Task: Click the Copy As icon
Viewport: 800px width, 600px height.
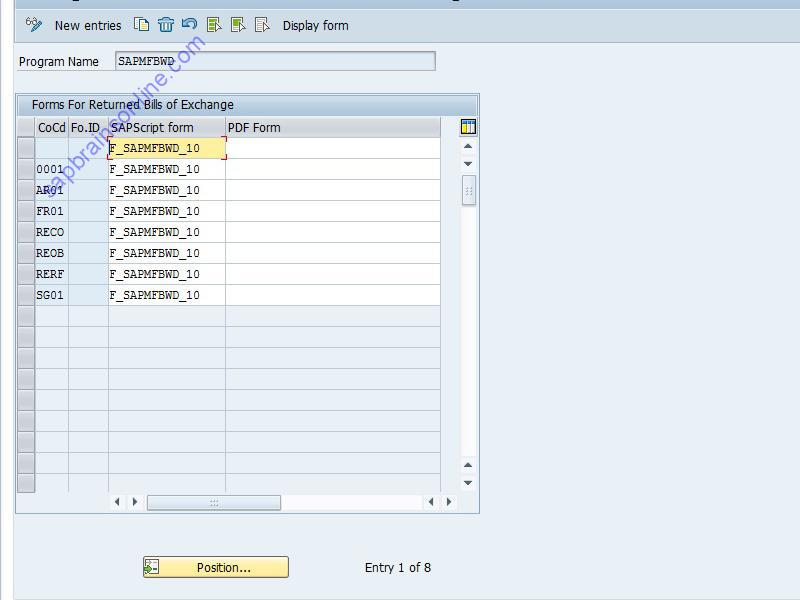Action: pyautogui.click(x=141, y=24)
